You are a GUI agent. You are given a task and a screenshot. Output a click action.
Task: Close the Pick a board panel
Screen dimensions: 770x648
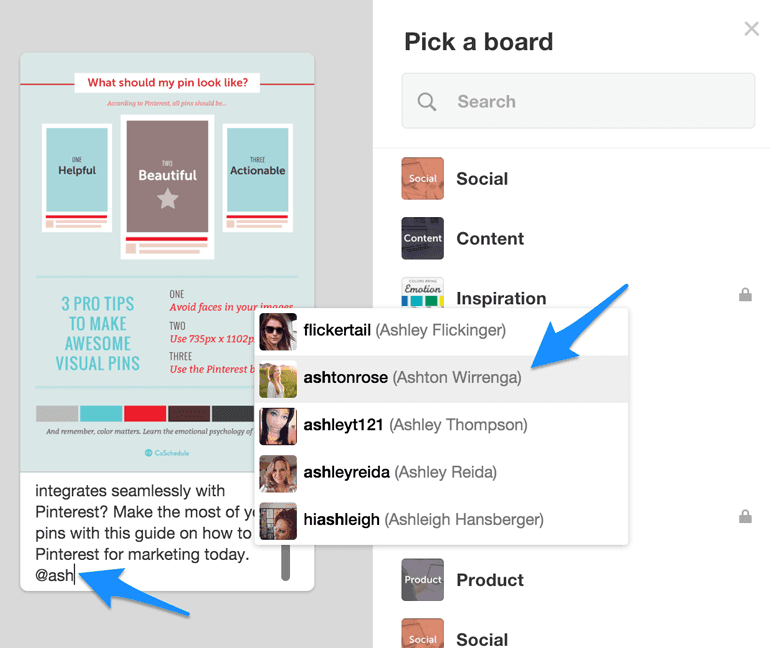751,29
